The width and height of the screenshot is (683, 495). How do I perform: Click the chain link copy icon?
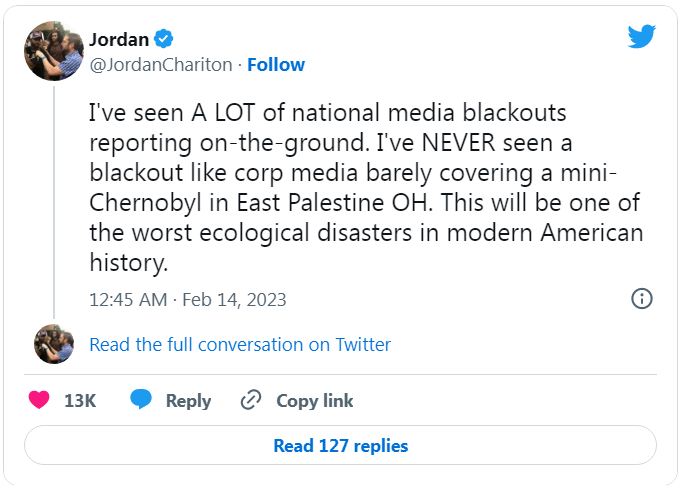251,401
